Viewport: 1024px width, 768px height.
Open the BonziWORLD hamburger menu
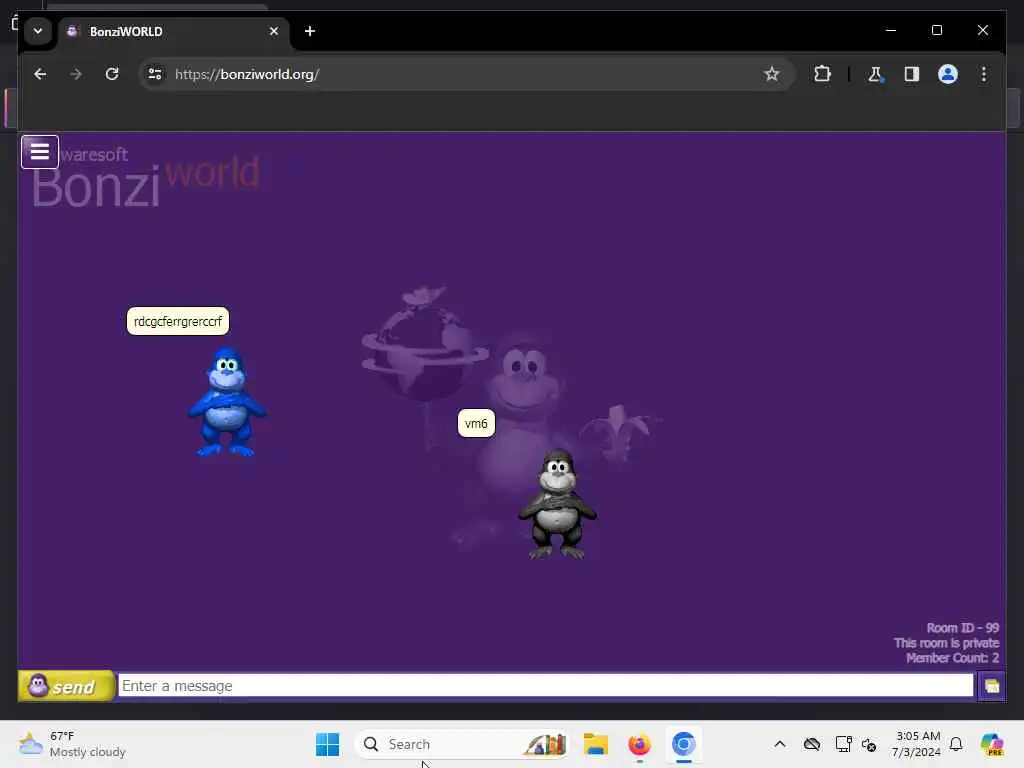tap(40, 152)
